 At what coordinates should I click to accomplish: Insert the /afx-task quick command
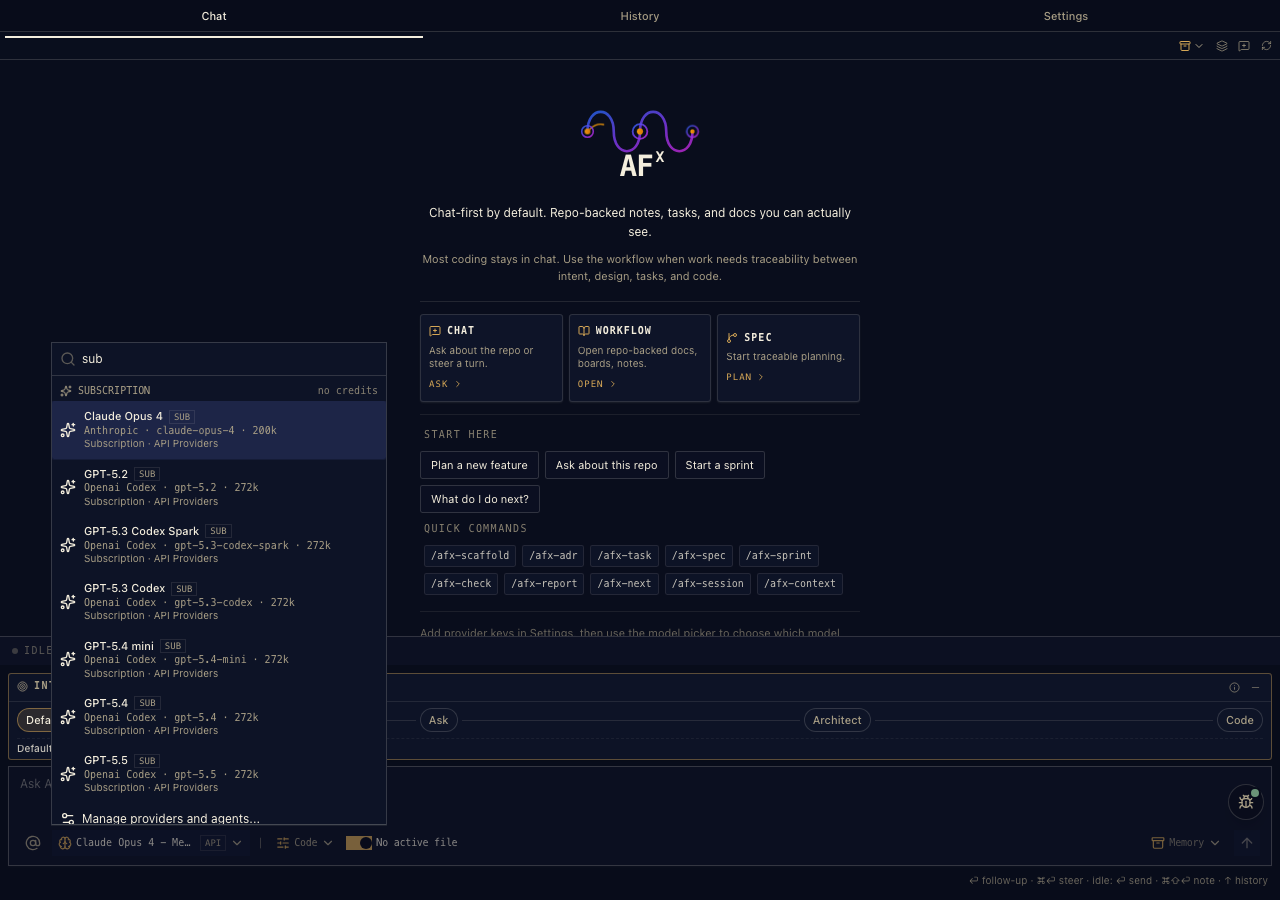[x=624, y=555]
